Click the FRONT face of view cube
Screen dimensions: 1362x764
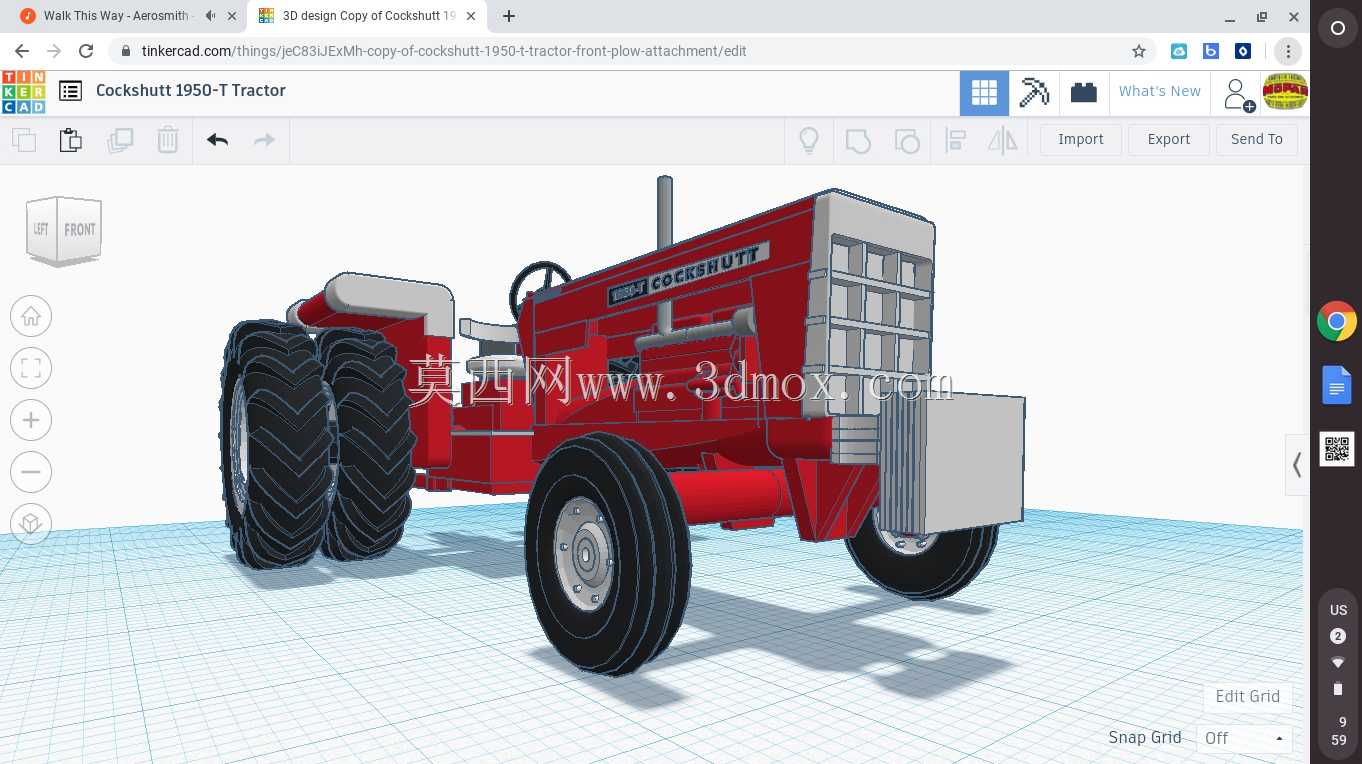[x=80, y=230]
